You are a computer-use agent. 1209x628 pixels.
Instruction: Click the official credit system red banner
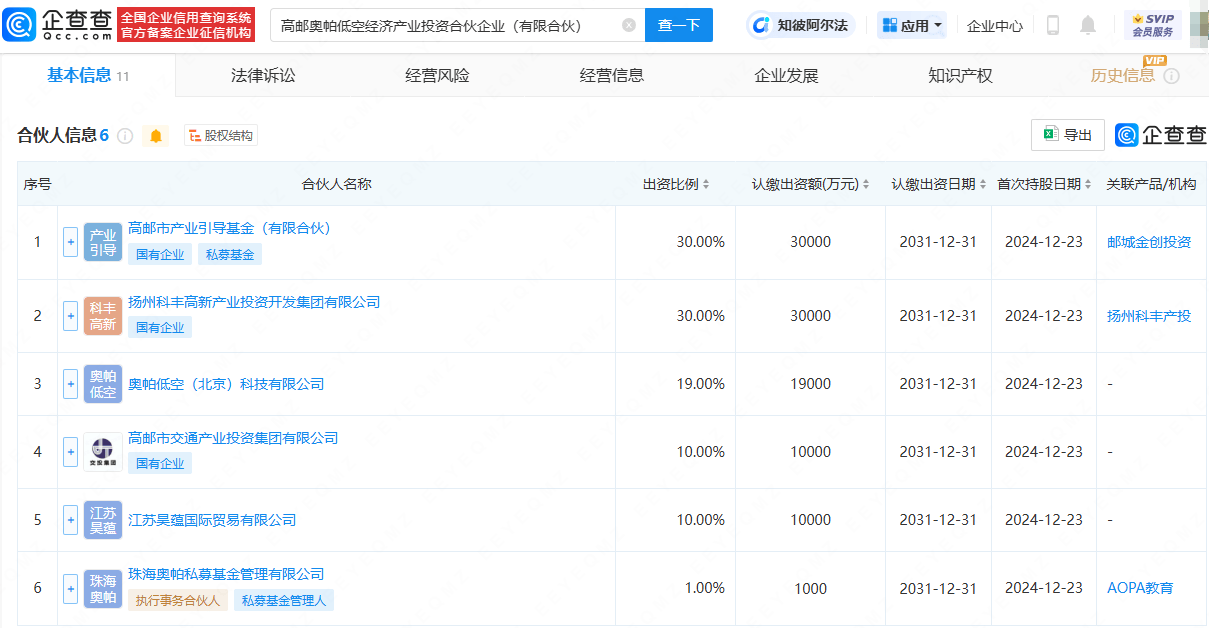pos(186,25)
